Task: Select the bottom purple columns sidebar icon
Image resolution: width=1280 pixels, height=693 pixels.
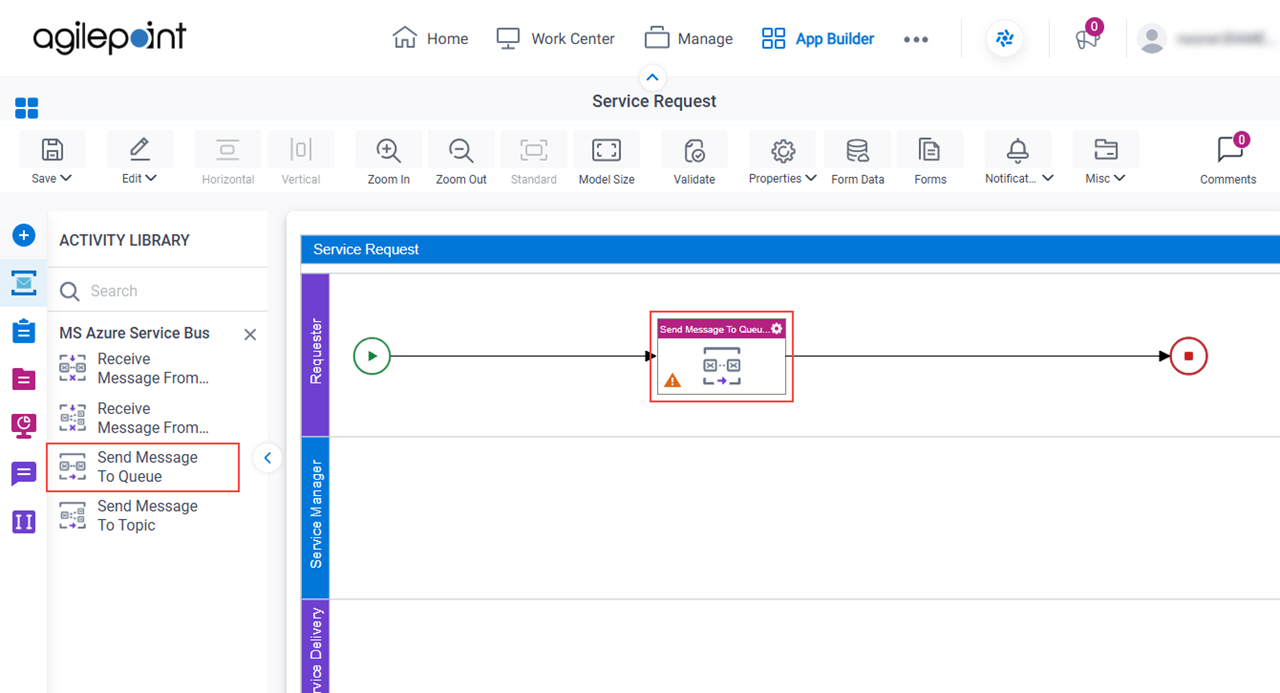Action: coord(24,521)
